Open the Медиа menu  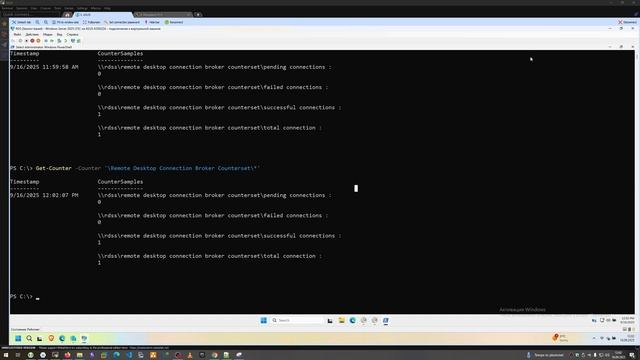click(x=48, y=35)
